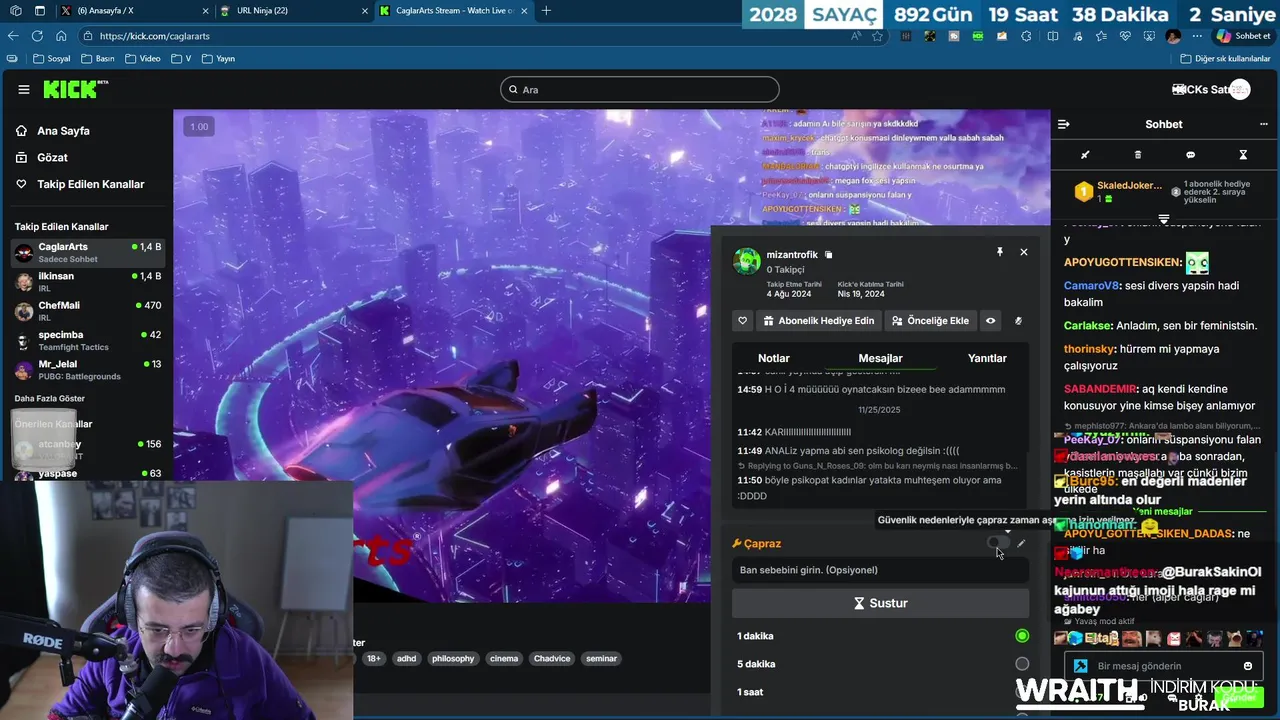Click the ban reason input field
Image resolution: width=1280 pixels, height=720 pixels.
pos(880,570)
